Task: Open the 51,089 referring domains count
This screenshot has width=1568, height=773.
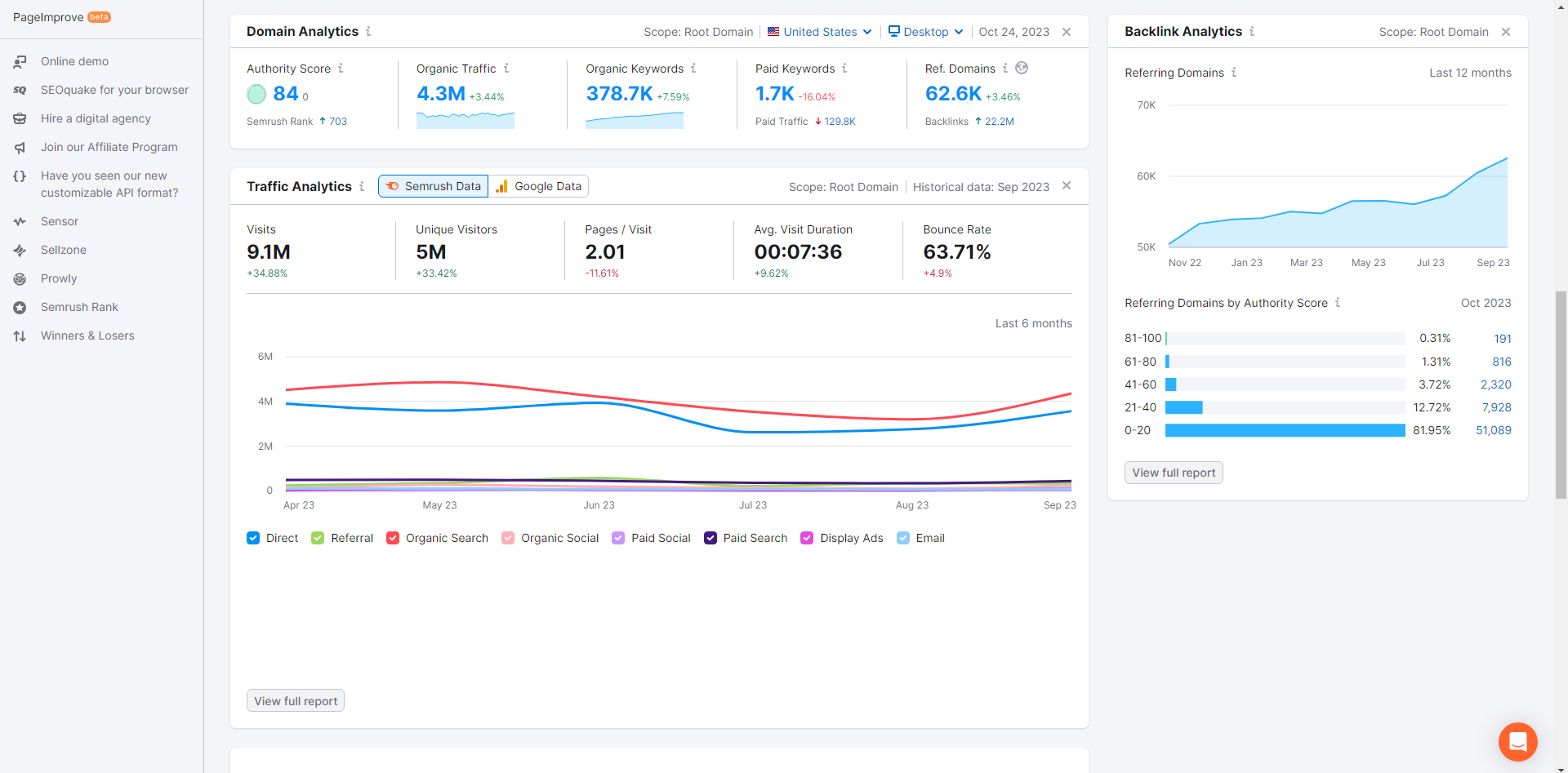Action: point(1494,430)
